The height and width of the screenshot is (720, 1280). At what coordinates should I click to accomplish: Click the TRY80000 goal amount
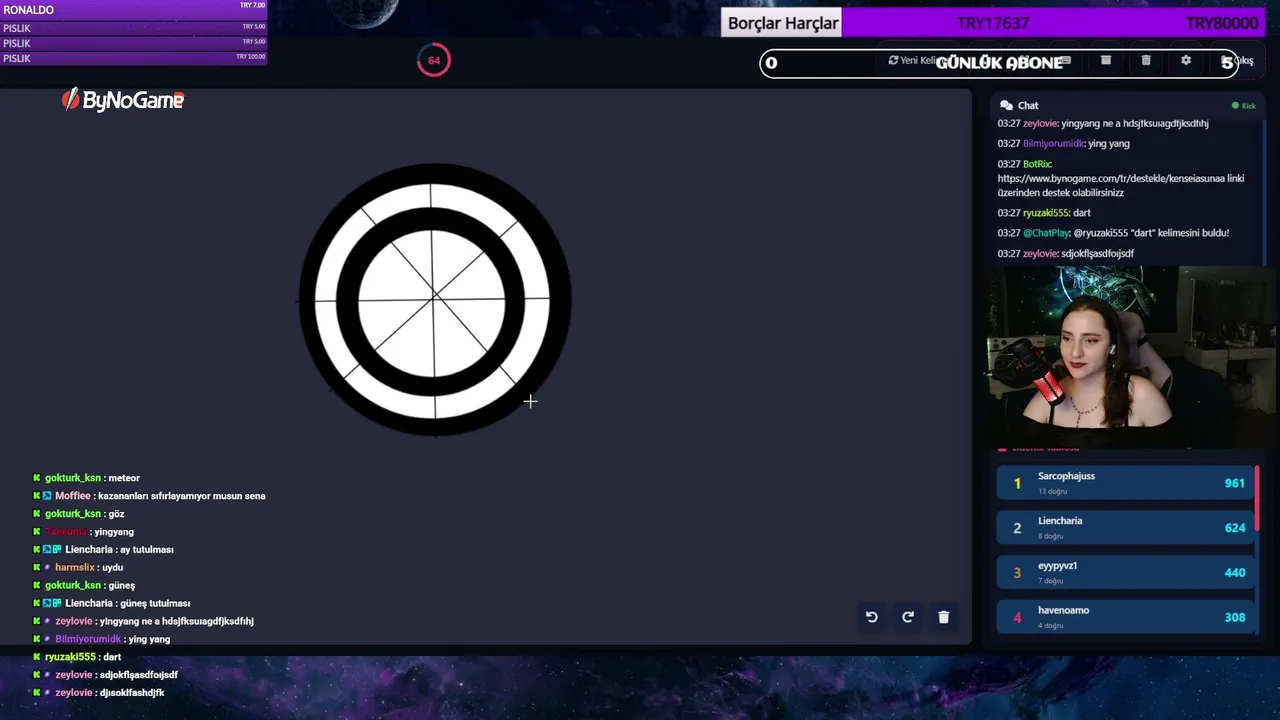pyautogui.click(x=1222, y=23)
